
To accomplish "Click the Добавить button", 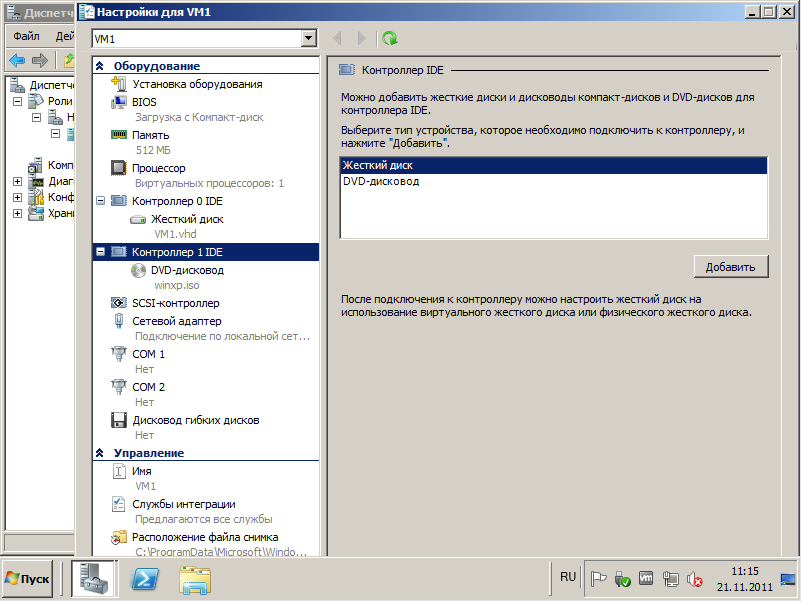I will click(731, 267).
